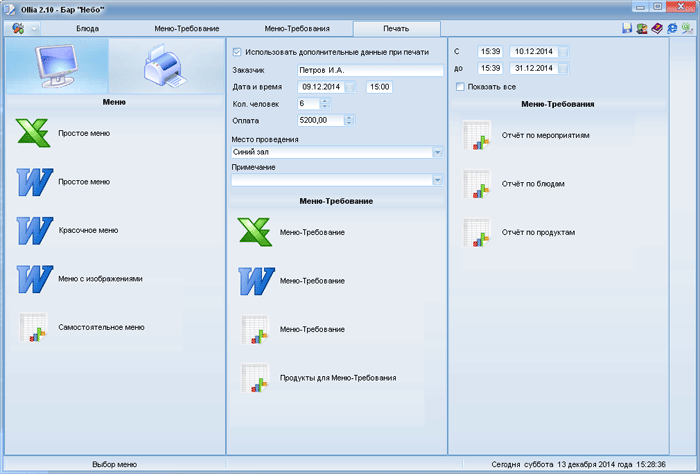Click the right Меню-Требования section header
700x474 pixels.
[x=558, y=104]
